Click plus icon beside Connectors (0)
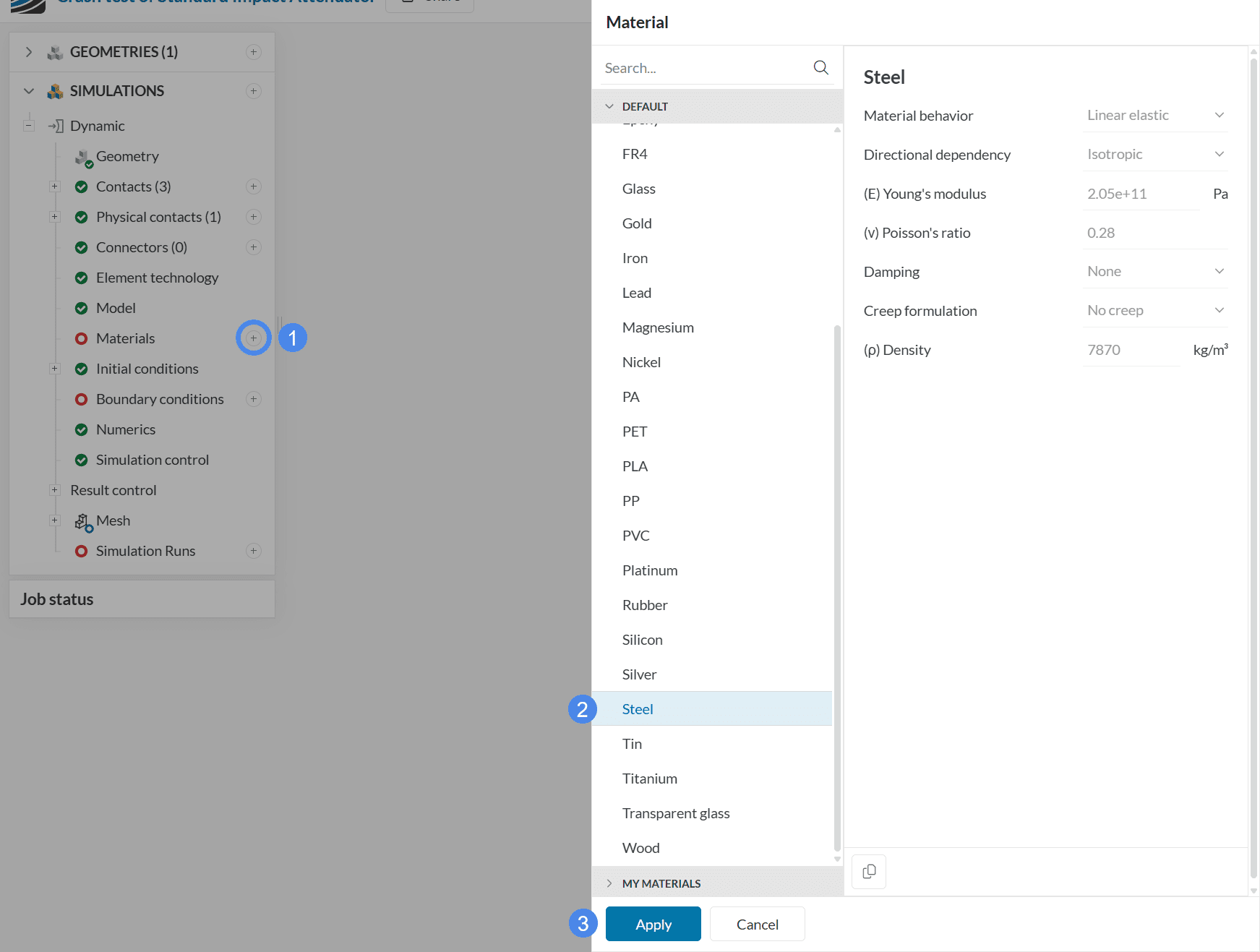 pos(254,247)
